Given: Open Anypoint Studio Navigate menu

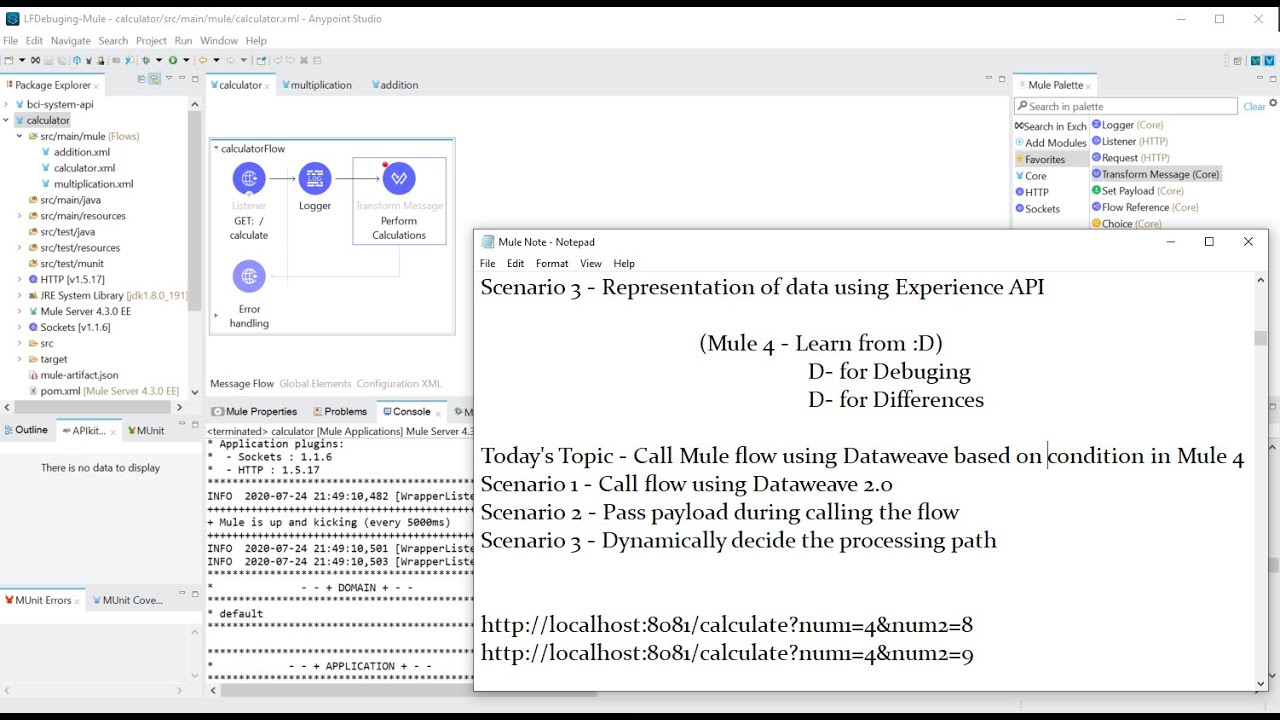Looking at the screenshot, I should [70, 41].
